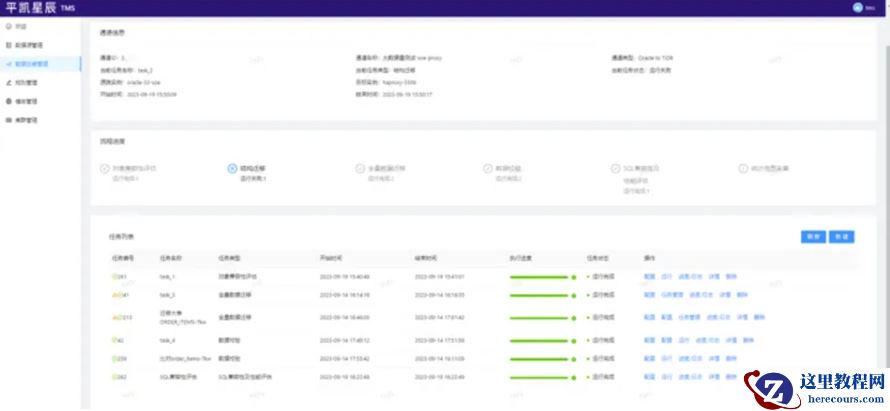Click the status icon in the task_1 row

[115, 277]
